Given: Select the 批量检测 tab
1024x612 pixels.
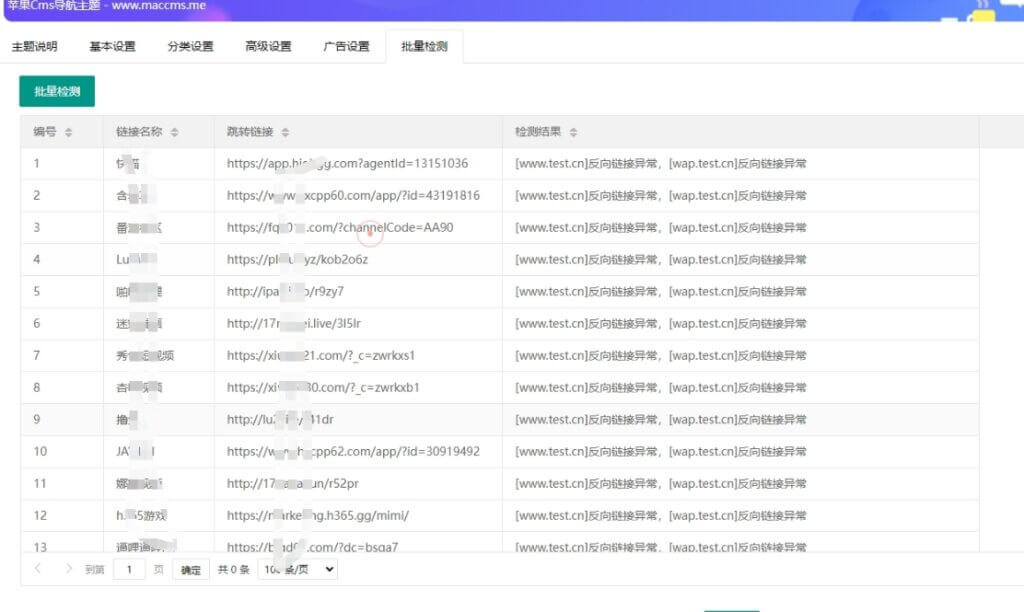Looking at the screenshot, I should 424,45.
